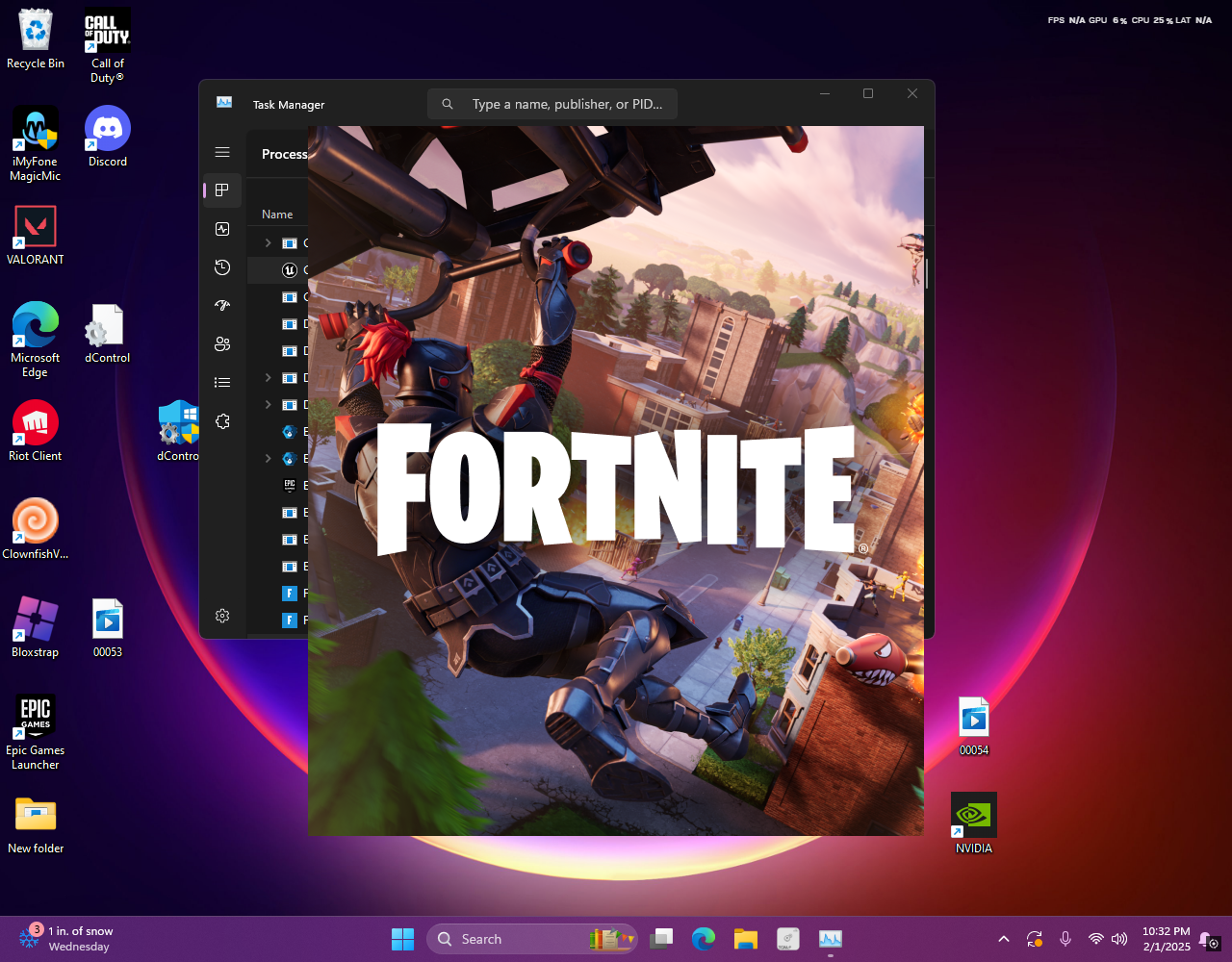Select the Discord desktop shortcut
This screenshot has width=1232, height=962.
[x=108, y=137]
